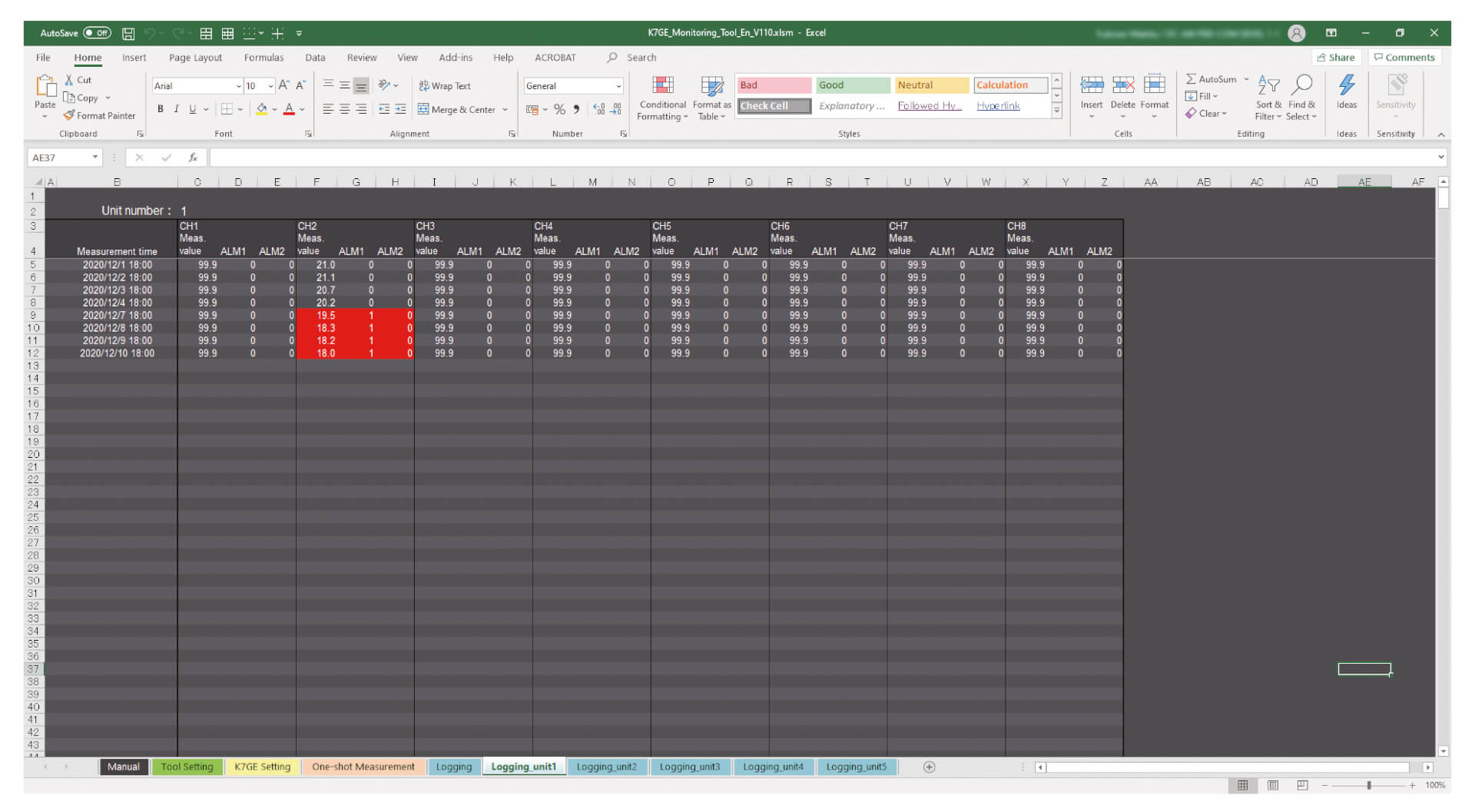Click the Comments button
Image resolution: width=1475 pixels, height=812 pixels.
pyautogui.click(x=1404, y=58)
